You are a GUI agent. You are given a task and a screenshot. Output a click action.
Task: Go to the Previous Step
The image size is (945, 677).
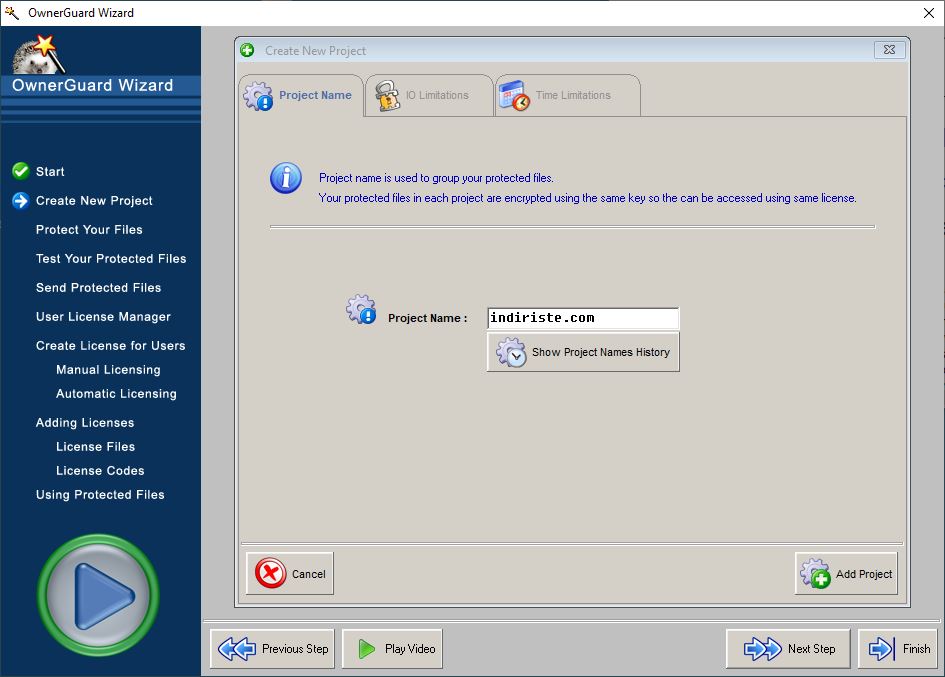point(272,649)
